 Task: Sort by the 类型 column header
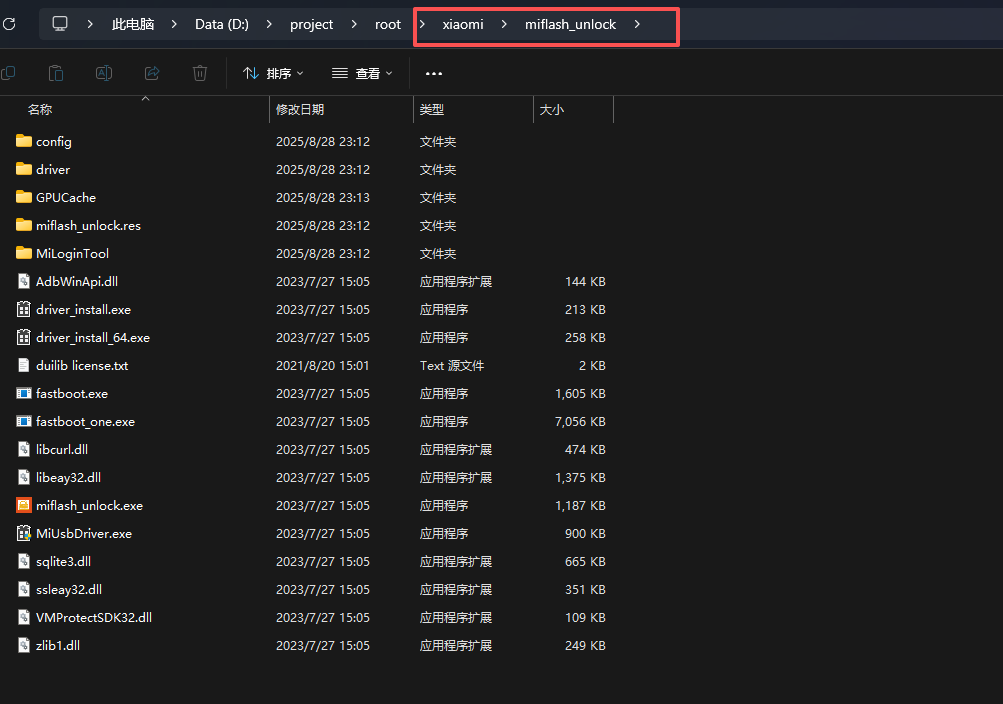pos(432,110)
